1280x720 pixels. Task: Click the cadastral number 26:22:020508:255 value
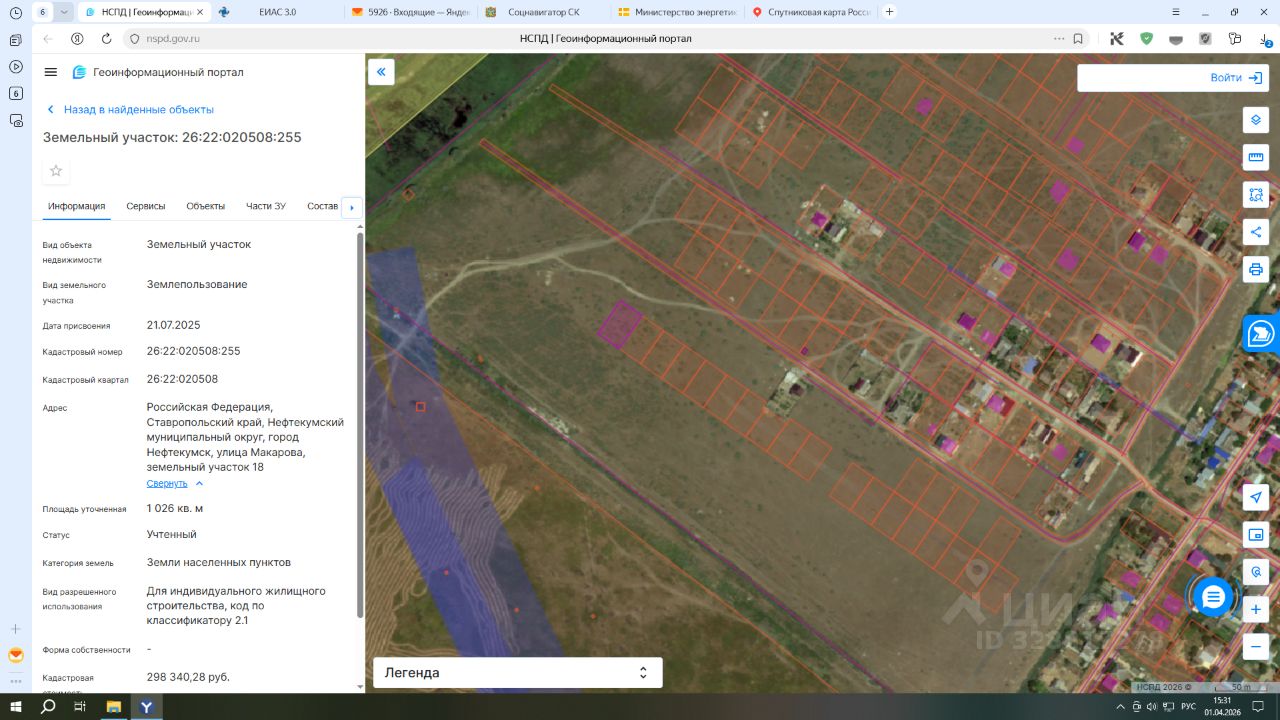point(193,351)
